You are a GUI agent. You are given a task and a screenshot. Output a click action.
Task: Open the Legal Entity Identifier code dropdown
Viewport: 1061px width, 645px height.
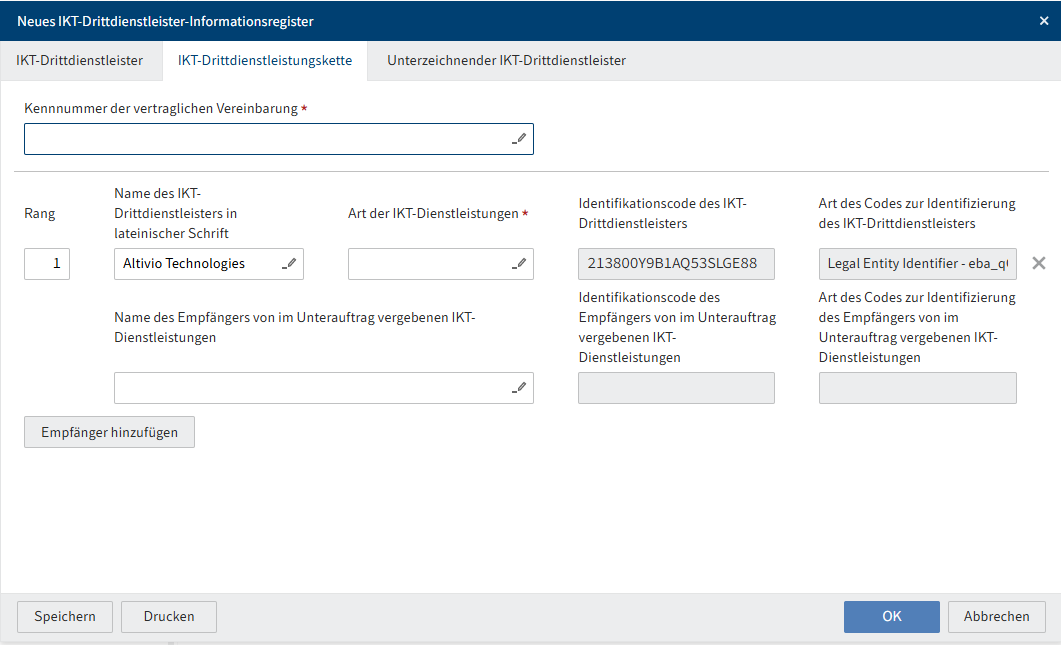917,263
